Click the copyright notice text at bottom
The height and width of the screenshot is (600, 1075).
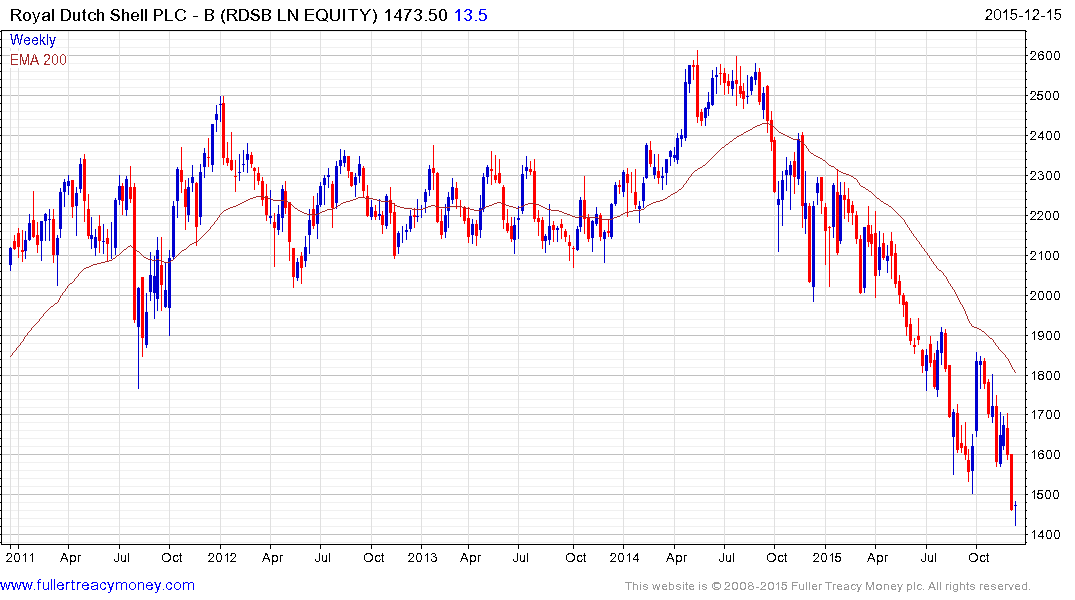828,586
